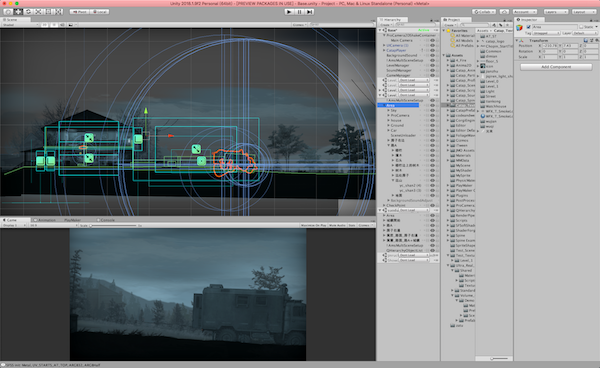Select the Hand tool in toolbar
Screen dimensions: 600x368
click(8, 12)
